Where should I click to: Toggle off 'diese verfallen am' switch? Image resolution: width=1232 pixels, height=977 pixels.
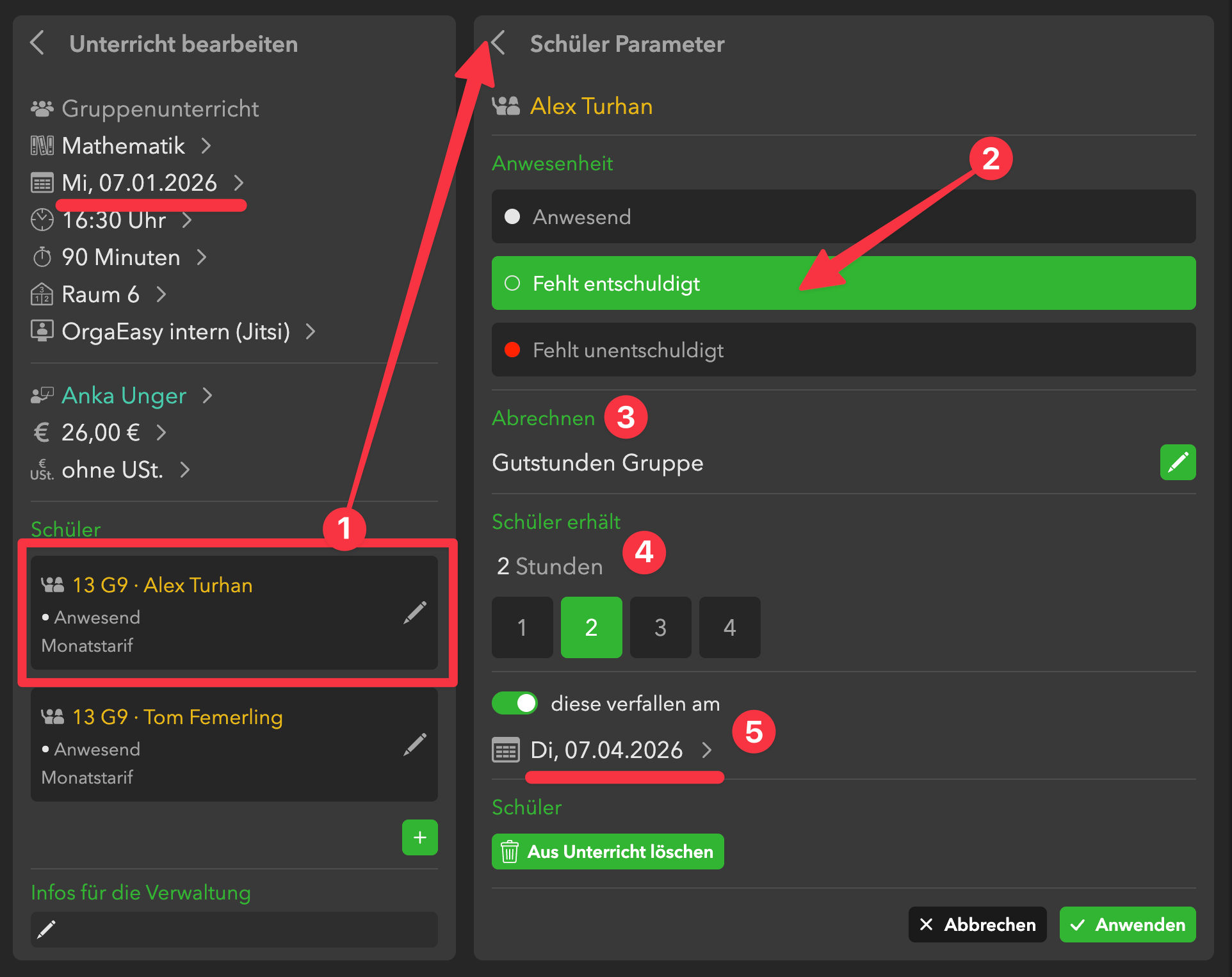515,703
